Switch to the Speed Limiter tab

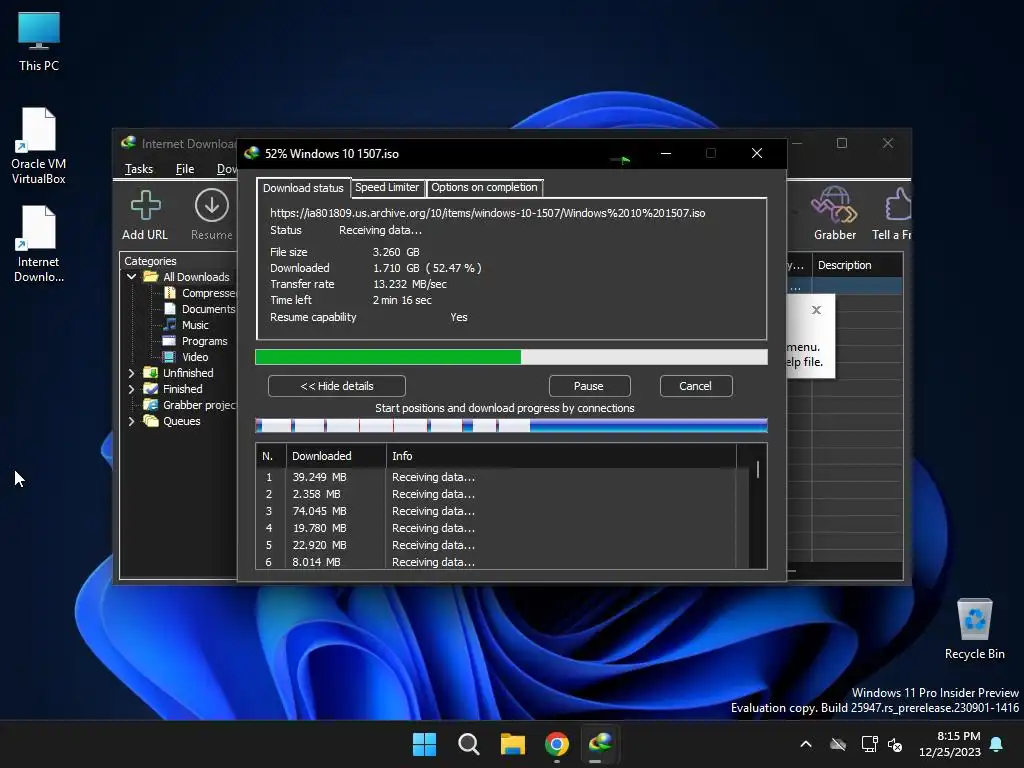coord(387,187)
